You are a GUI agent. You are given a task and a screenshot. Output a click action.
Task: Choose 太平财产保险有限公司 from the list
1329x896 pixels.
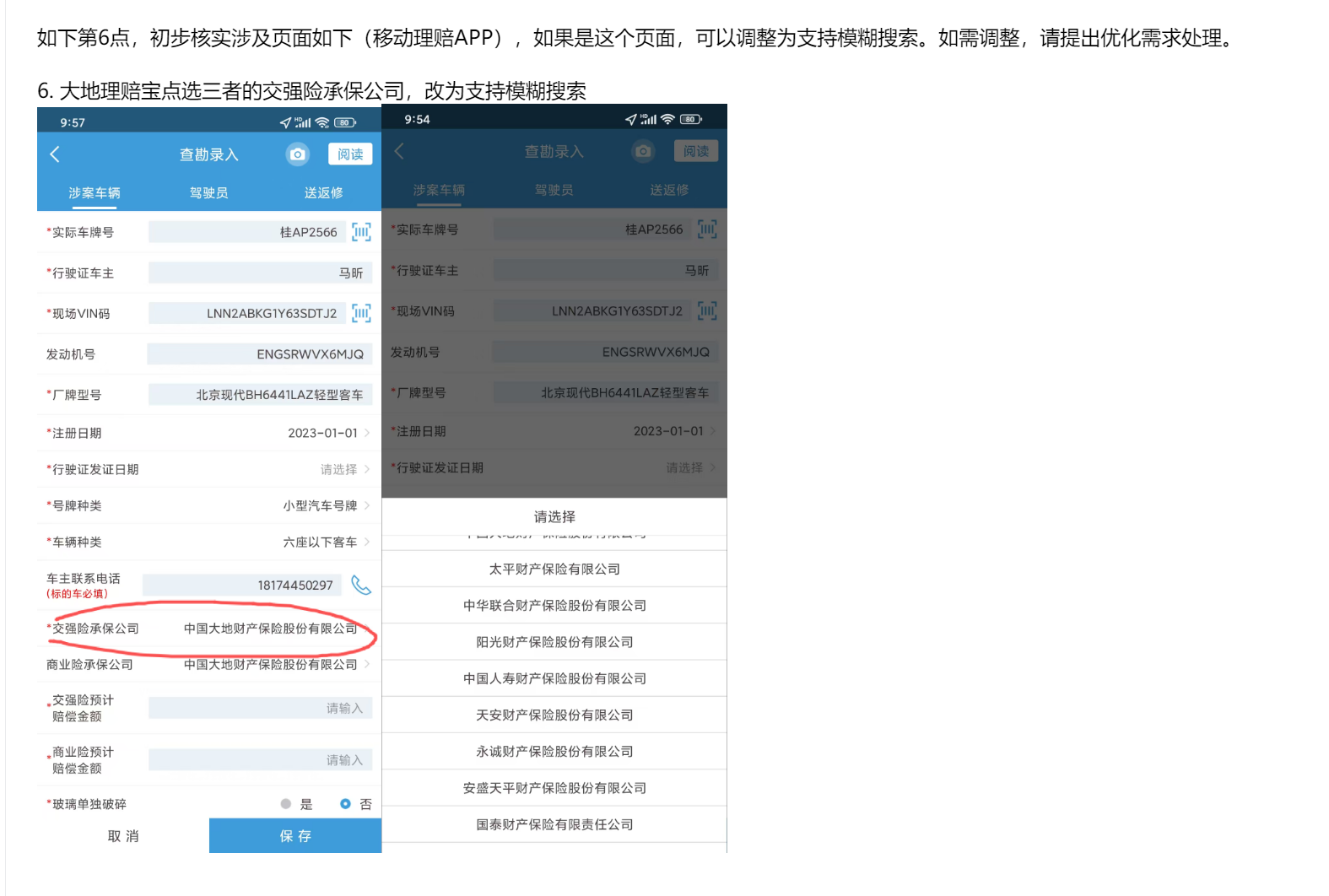coord(554,569)
